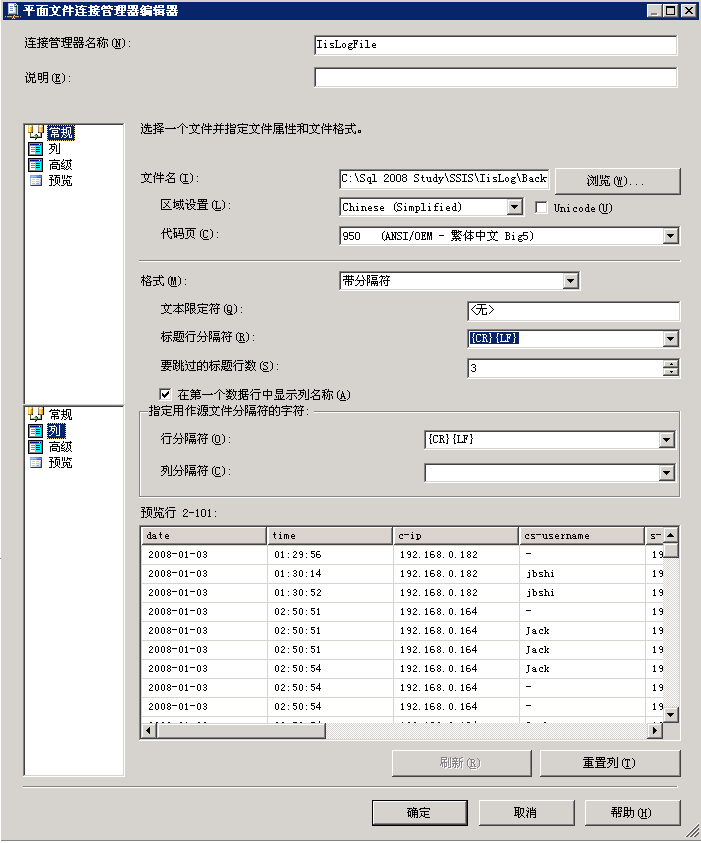Image resolution: width=701 pixels, height=843 pixels.
Task: Click the 高级 page icon in upper list
Action: 35,165
